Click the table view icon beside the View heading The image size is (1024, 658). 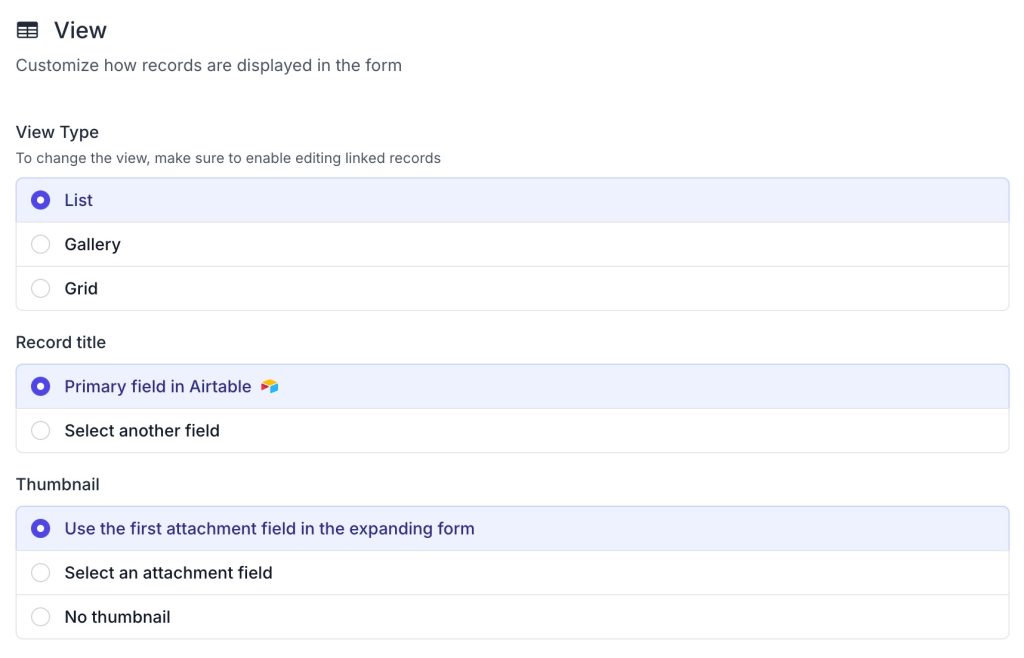tap(28, 31)
